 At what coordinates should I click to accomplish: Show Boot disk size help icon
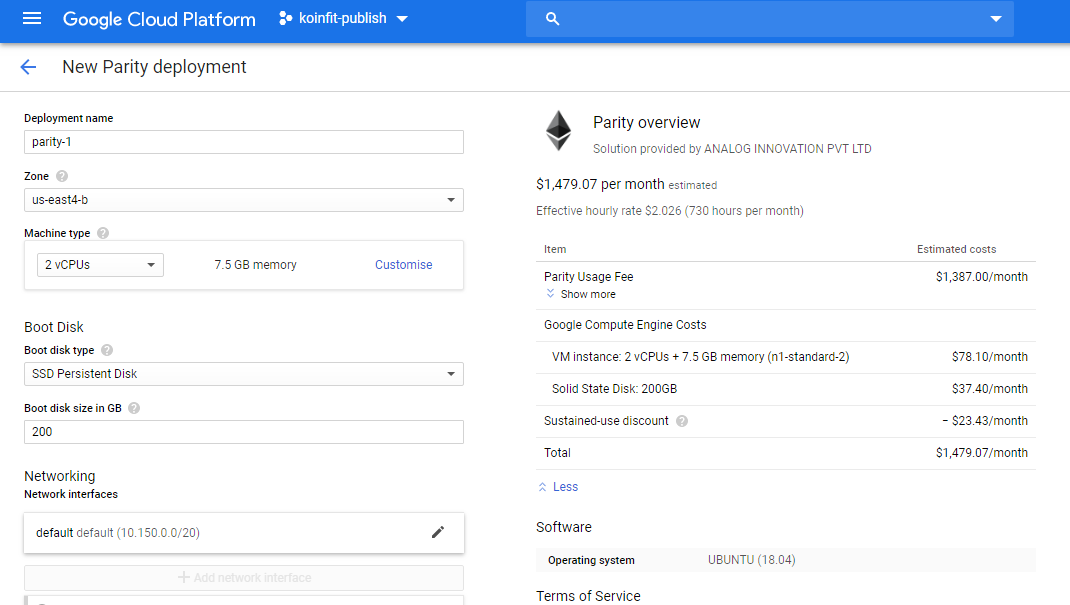point(134,408)
